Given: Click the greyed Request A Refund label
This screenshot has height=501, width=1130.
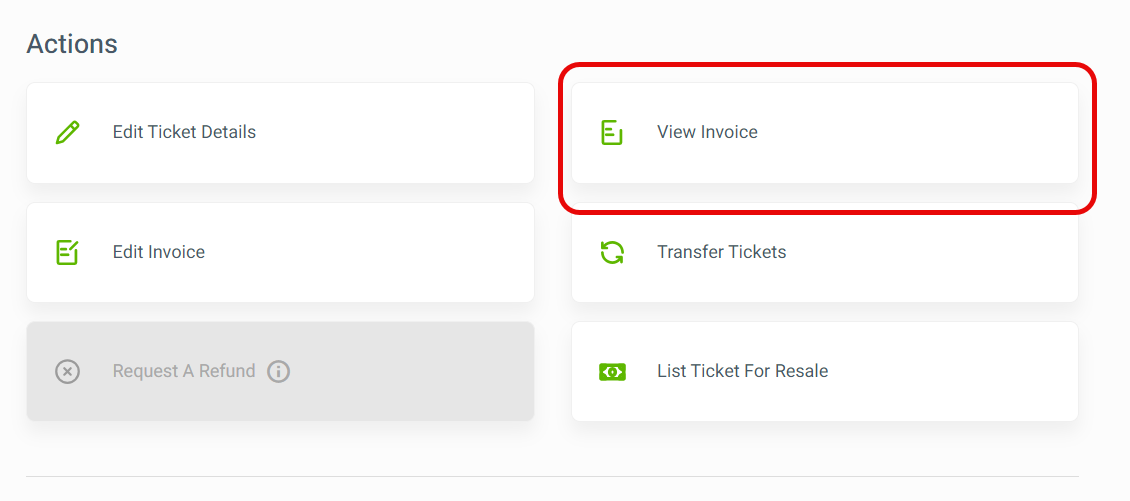Looking at the screenshot, I should click(184, 371).
